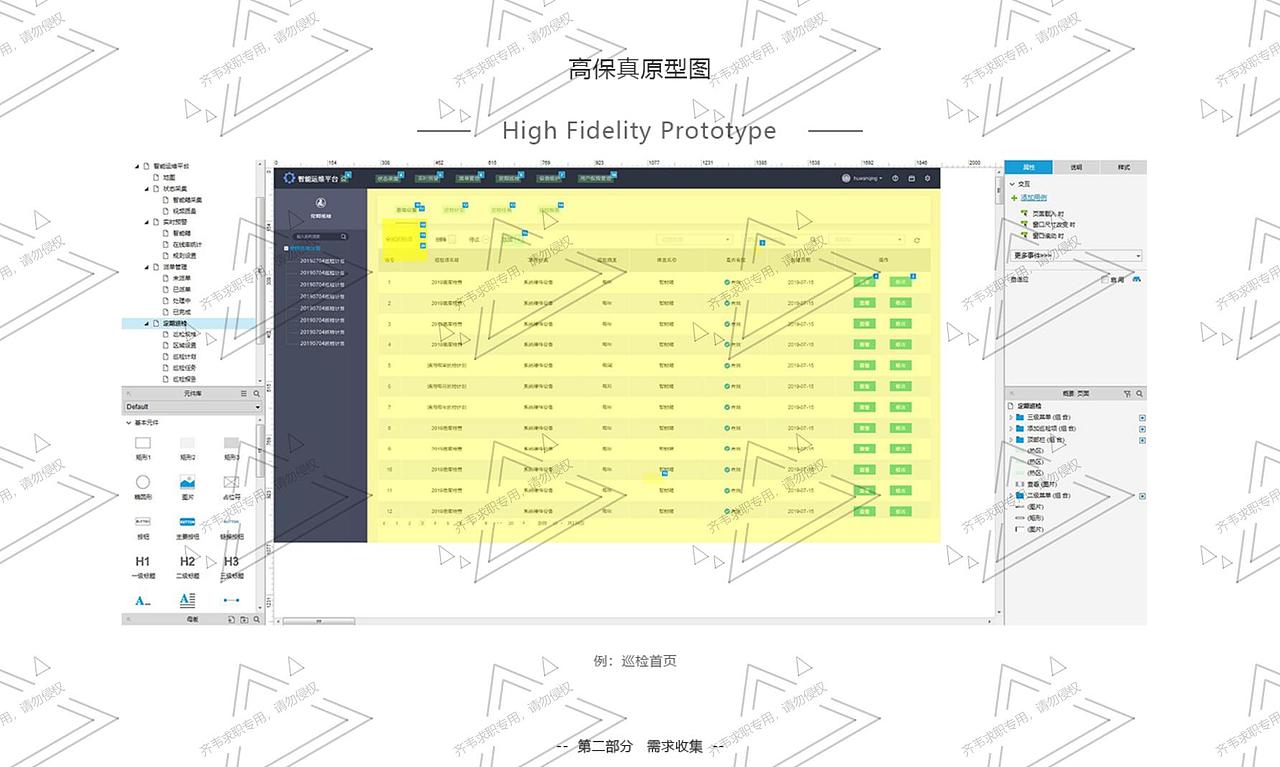Pick the 矩形2 rectangle widget

coord(187,447)
